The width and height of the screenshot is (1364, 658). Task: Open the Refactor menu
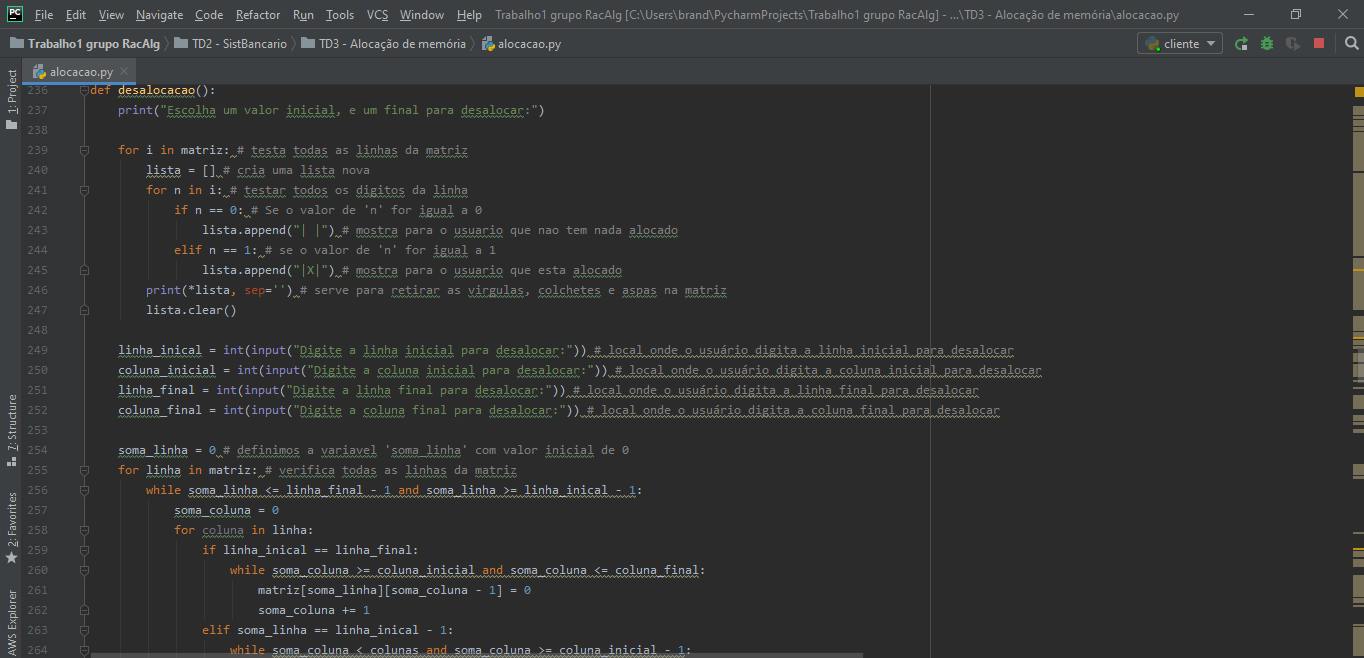[258, 15]
